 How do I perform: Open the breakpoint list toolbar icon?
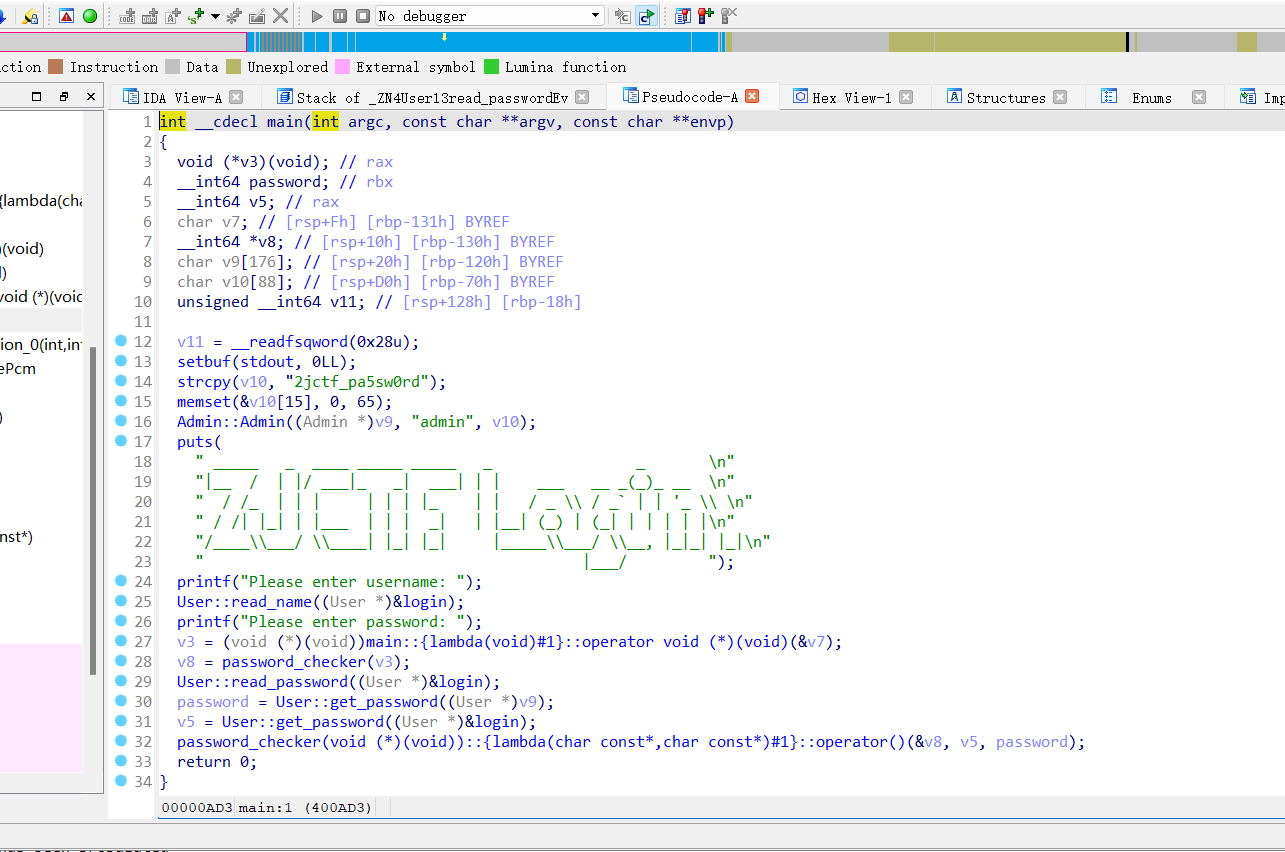[x=683, y=16]
